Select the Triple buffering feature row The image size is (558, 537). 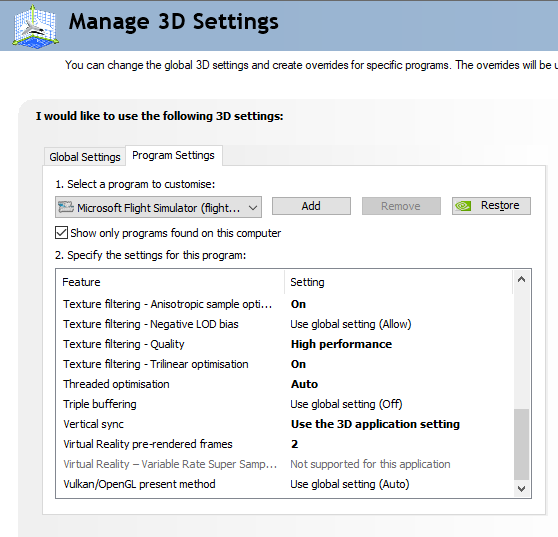(x=285, y=404)
